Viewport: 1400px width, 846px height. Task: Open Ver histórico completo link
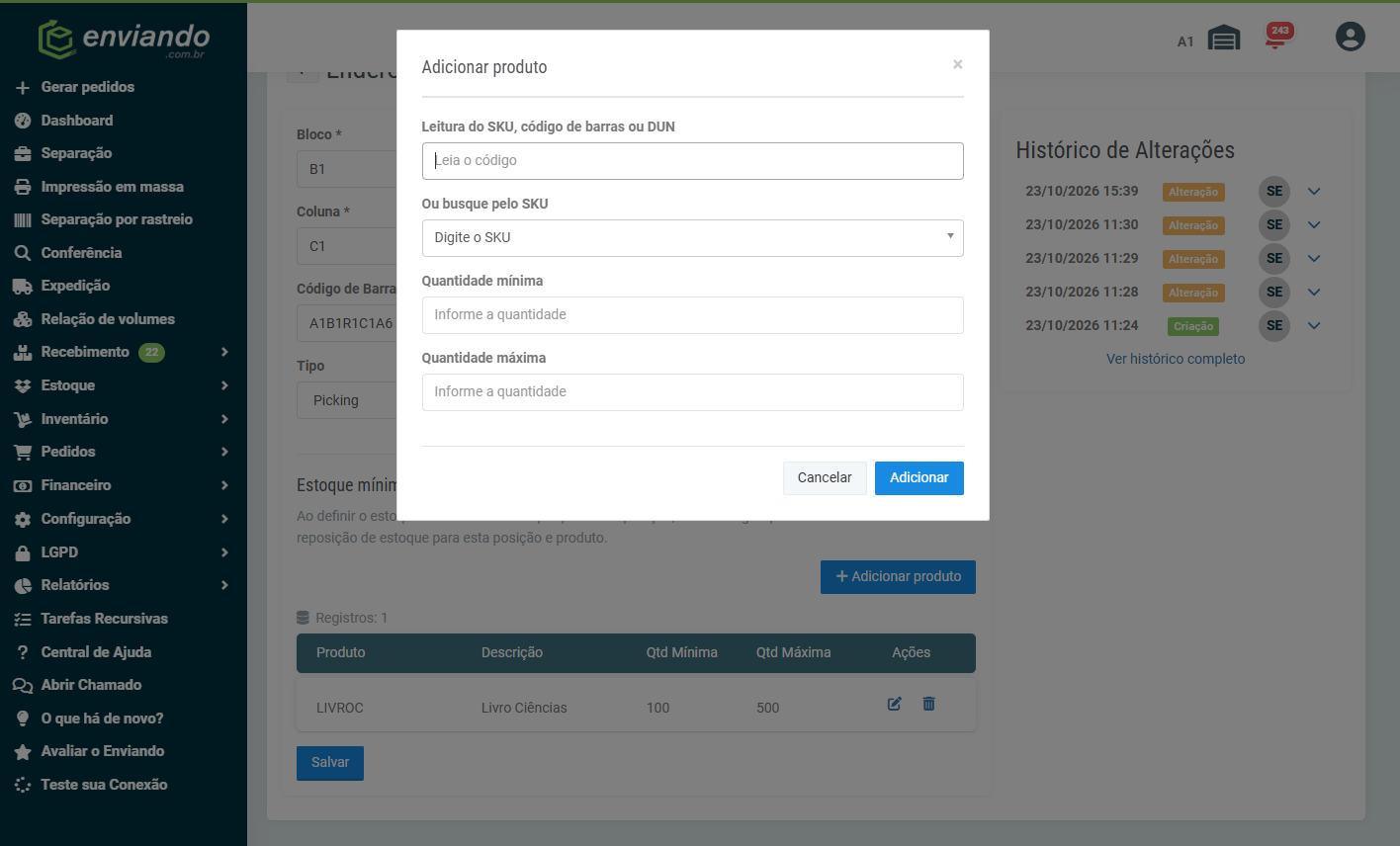point(1176,359)
